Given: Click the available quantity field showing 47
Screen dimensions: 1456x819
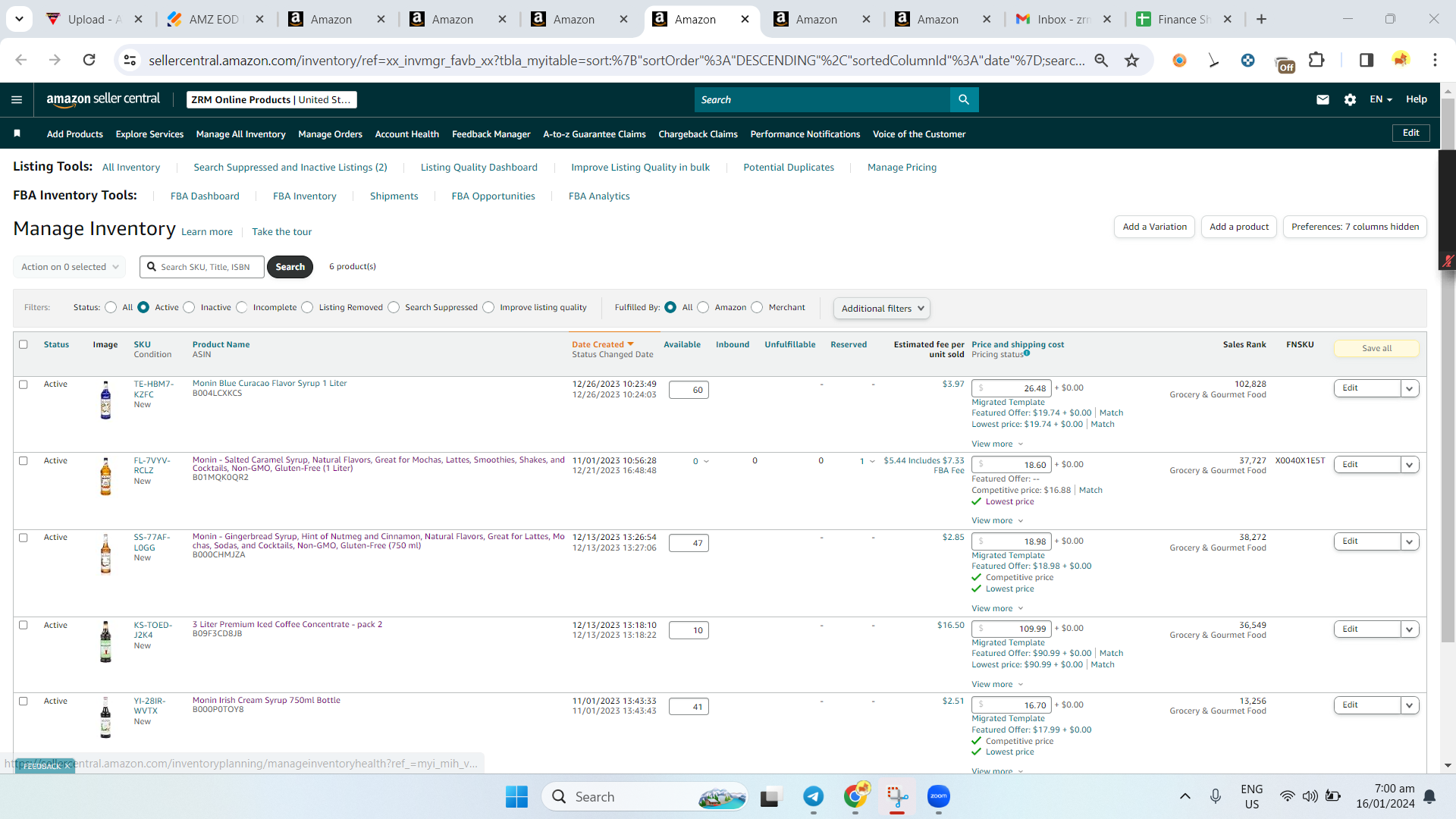Looking at the screenshot, I should (x=689, y=543).
